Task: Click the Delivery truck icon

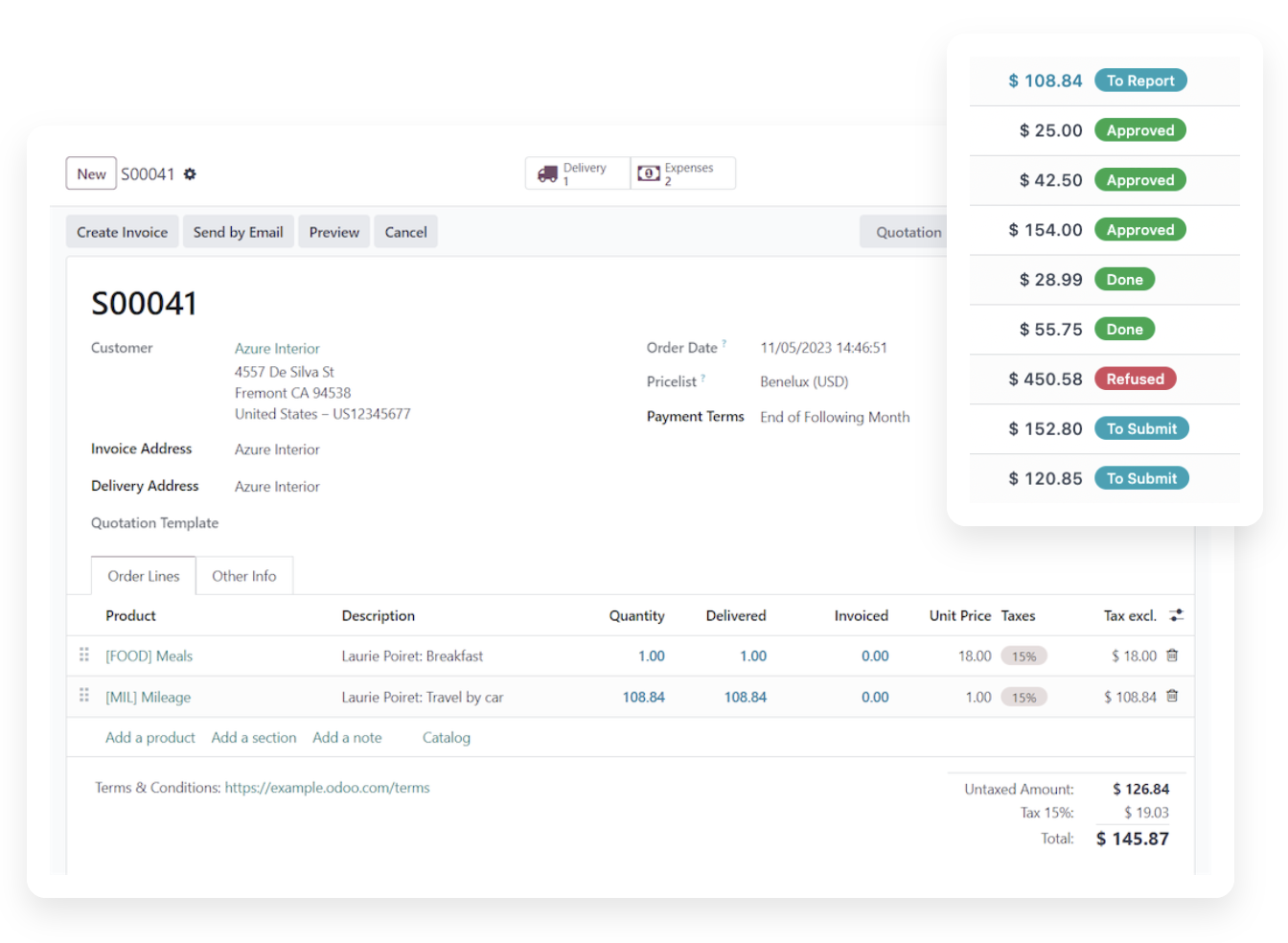Action: [547, 174]
